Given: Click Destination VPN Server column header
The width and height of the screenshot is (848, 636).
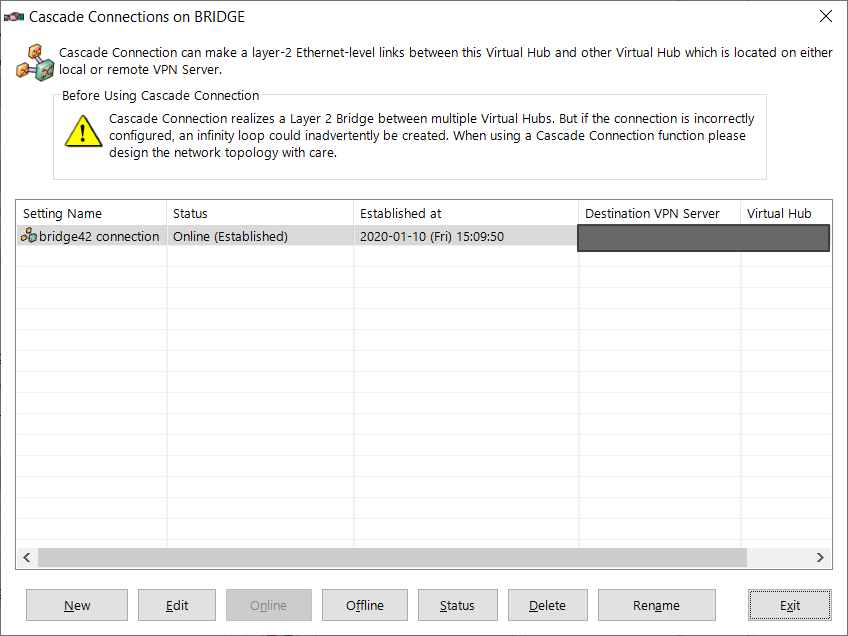Looking at the screenshot, I should (659, 213).
